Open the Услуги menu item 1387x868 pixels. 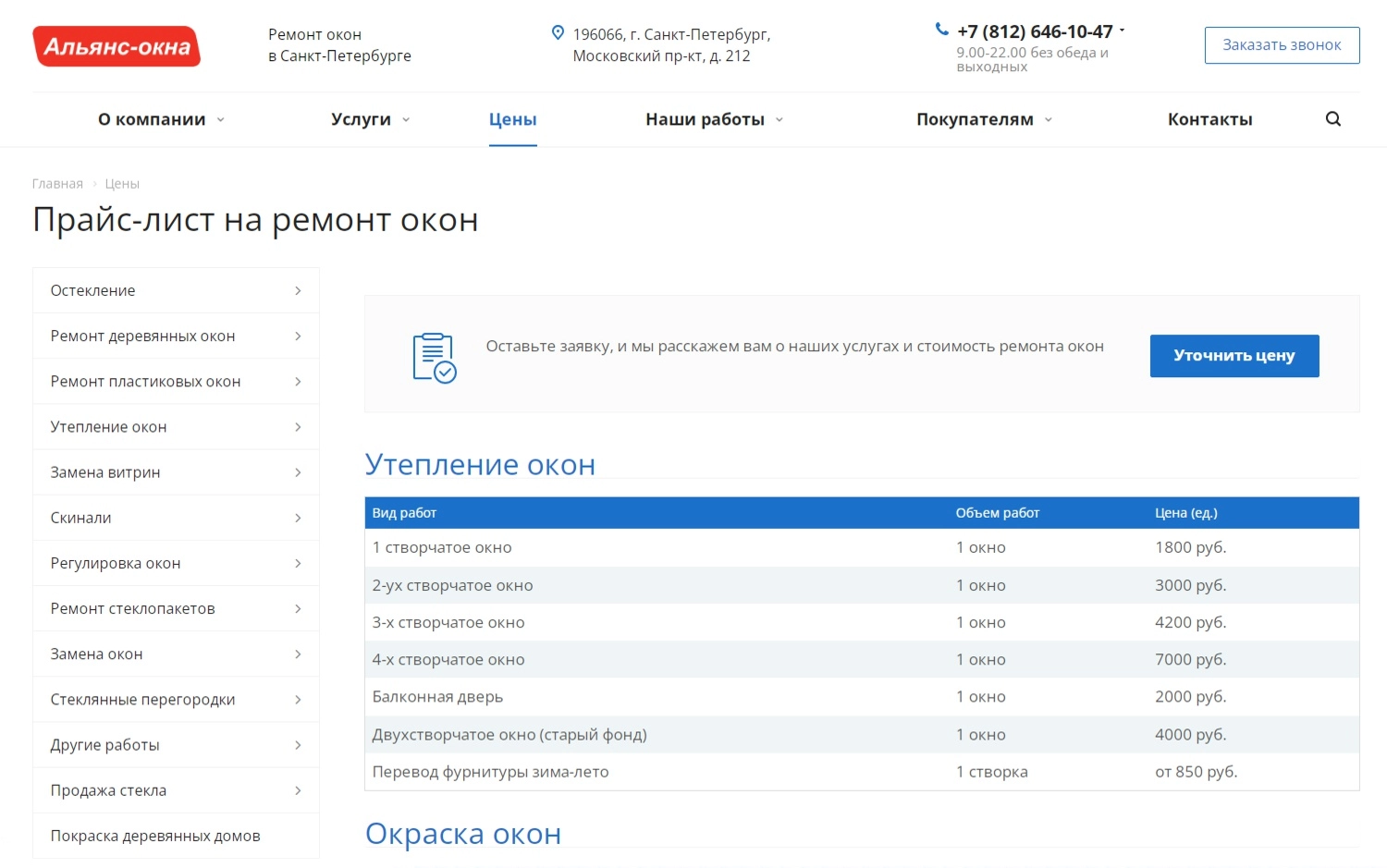361,119
